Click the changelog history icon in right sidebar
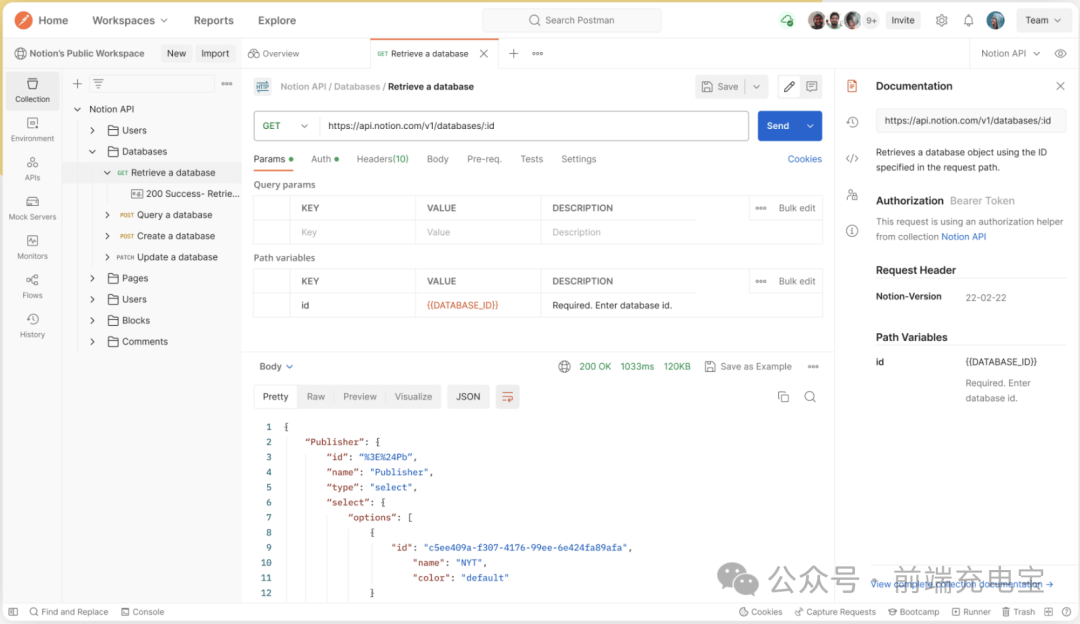Image resolution: width=1080 pixels, height=624 pixels. [852, 122]
